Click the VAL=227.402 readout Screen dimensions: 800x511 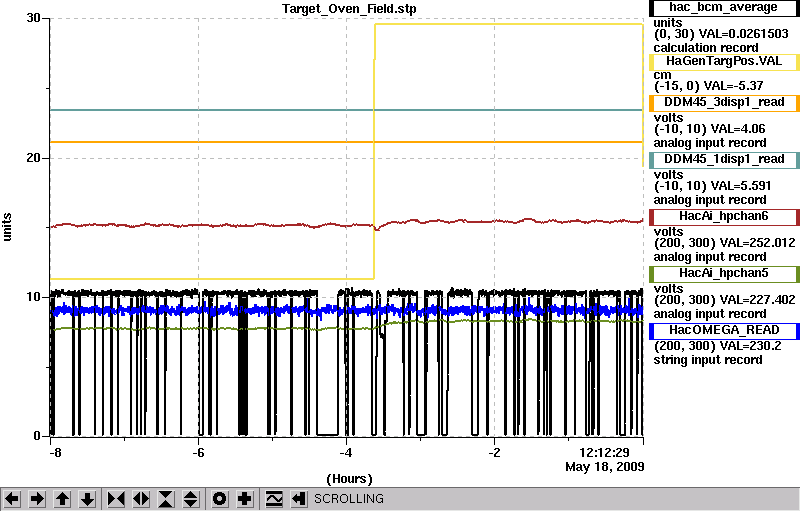click(x=758, y=300)
